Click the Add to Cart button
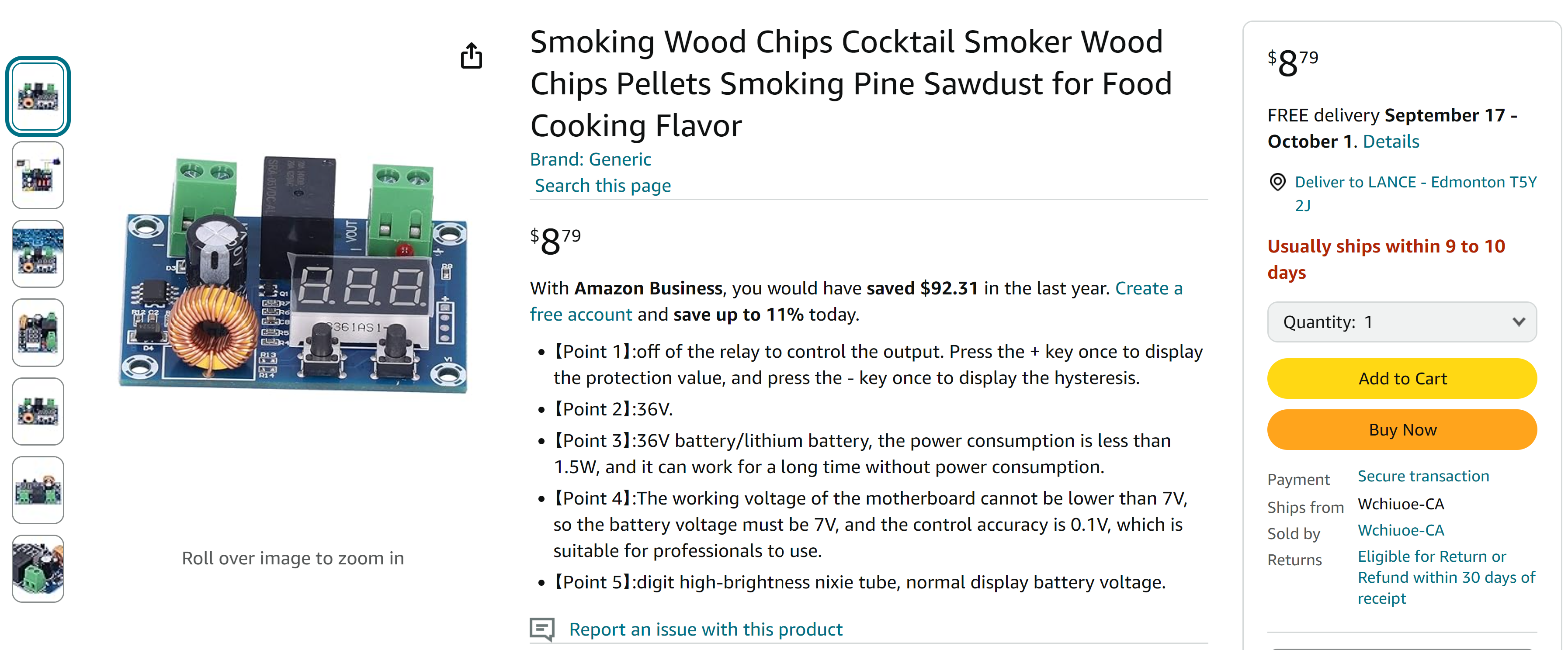 [x=1402, y=379]
